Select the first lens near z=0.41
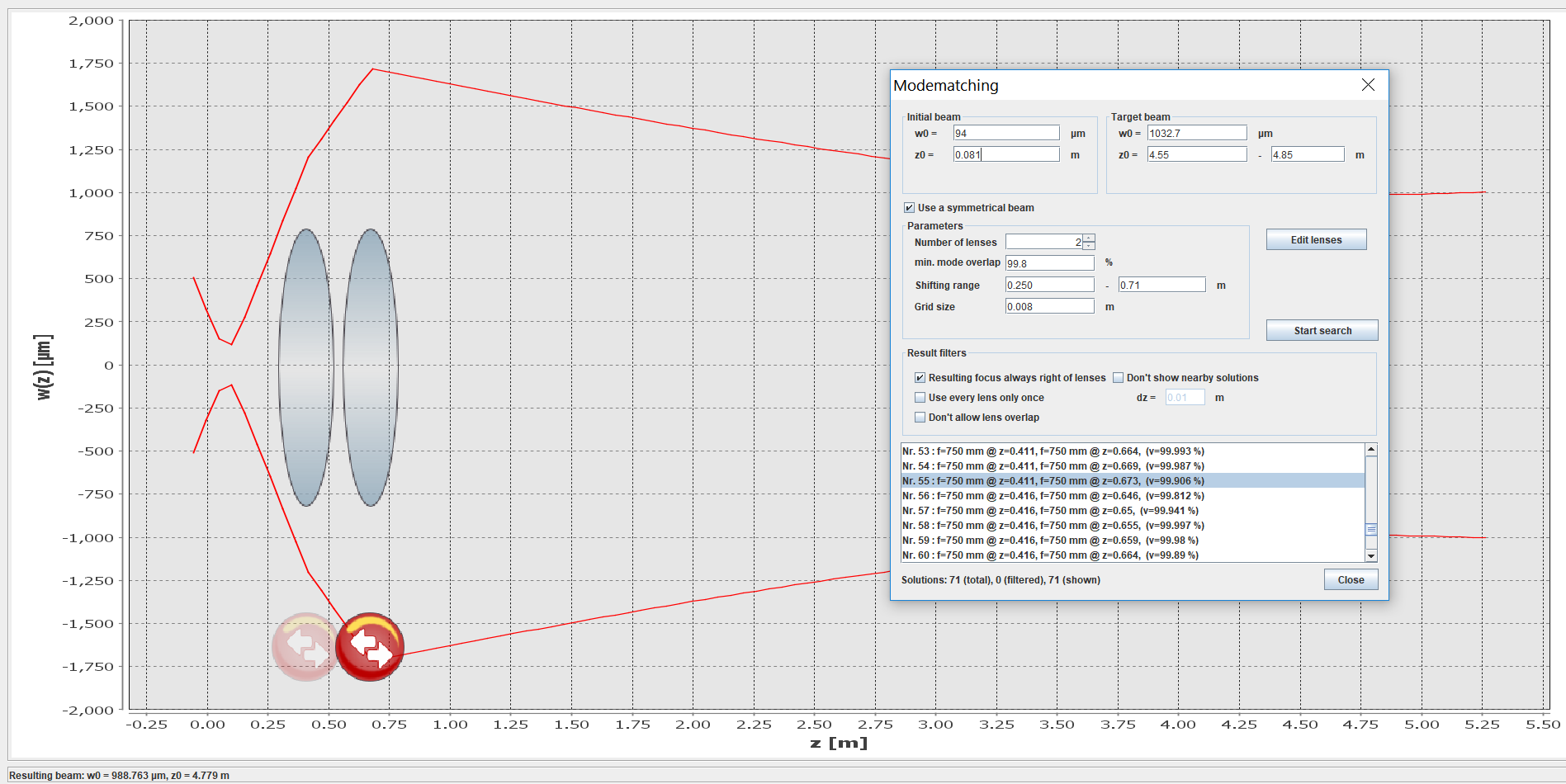The width and height of the screenshot is (1566, 784). [306, 367]
